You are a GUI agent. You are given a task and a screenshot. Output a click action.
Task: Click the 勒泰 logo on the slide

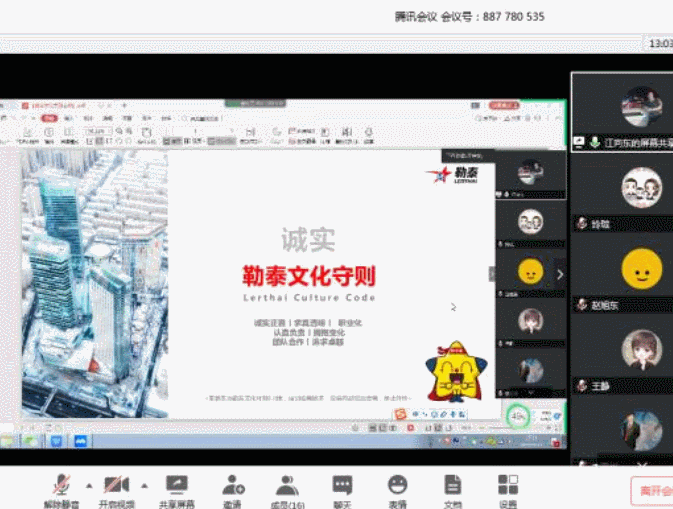pos(452,175)
